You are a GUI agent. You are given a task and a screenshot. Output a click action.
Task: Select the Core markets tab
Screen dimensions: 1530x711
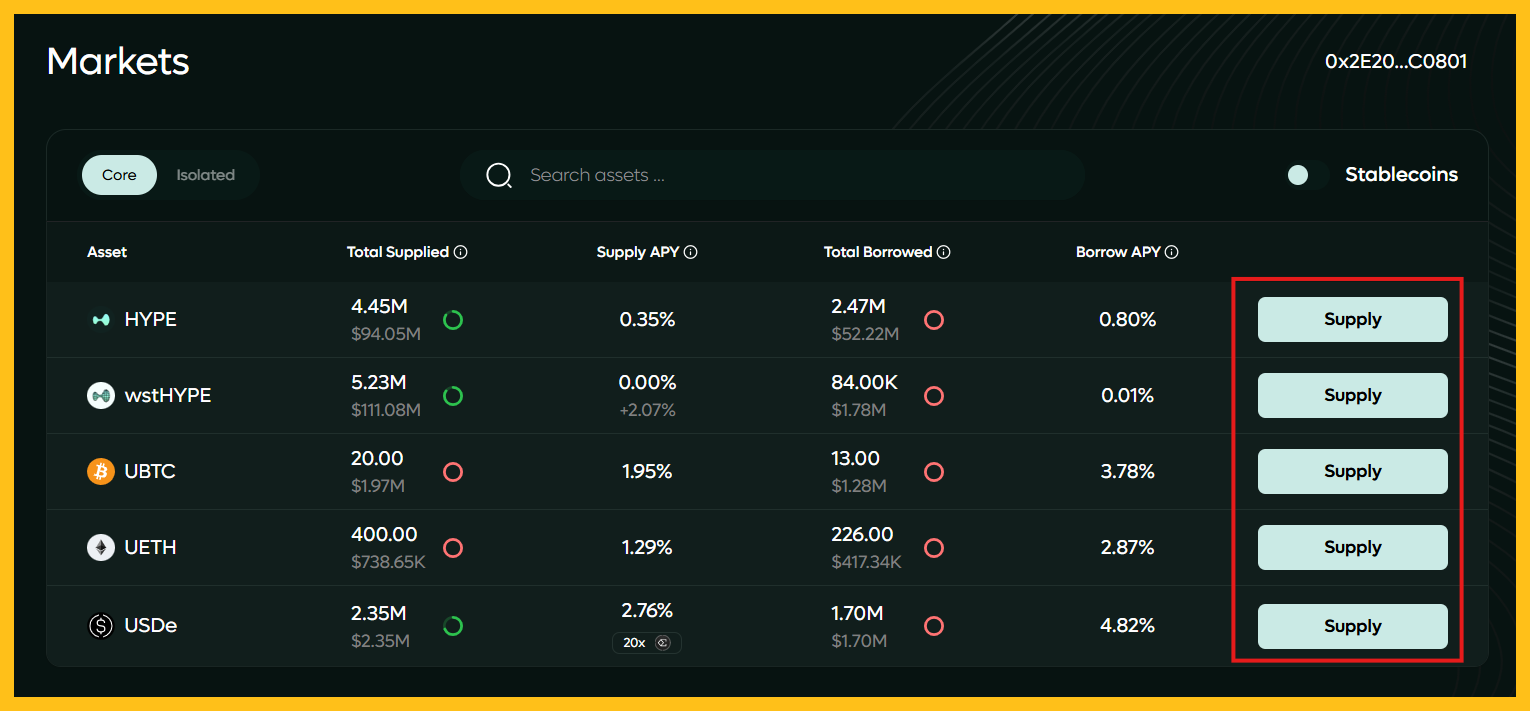119,175
